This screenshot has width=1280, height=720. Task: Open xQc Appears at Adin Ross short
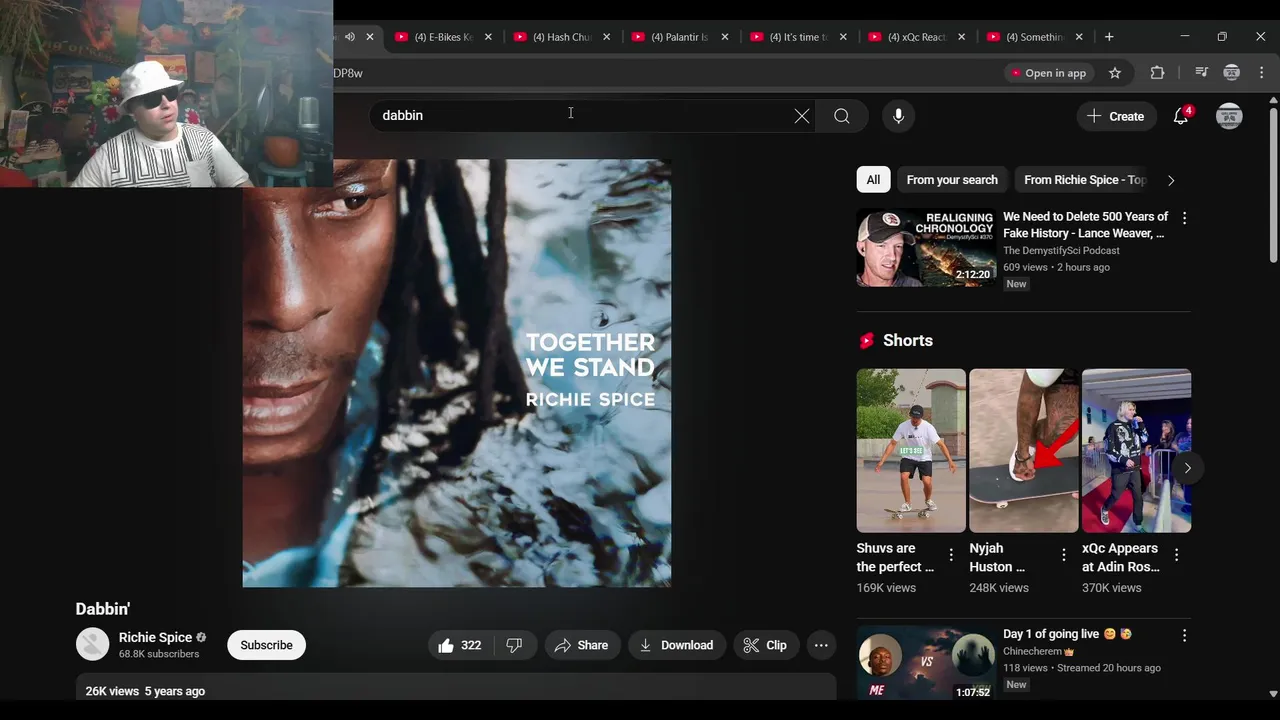(1136, 451)
